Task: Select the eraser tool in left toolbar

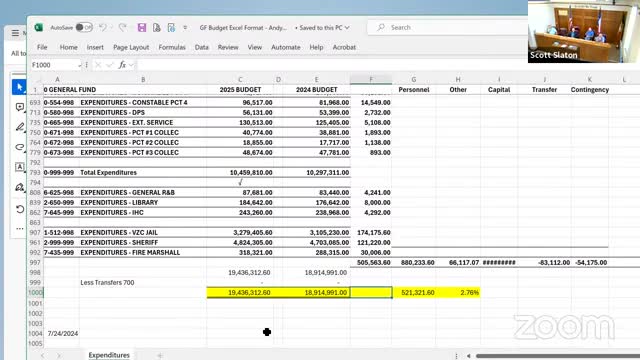Action: (x=19, y=147)
